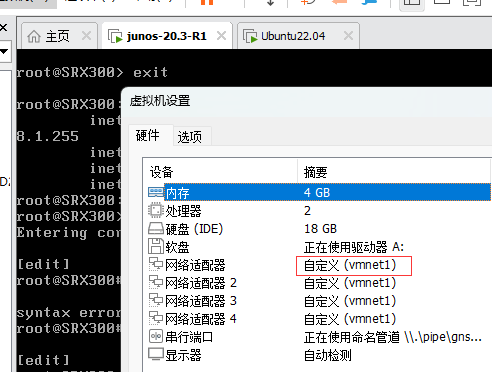Select the 处理器 device name
Screen dimensions: 492x372
[x=184, y=211]
